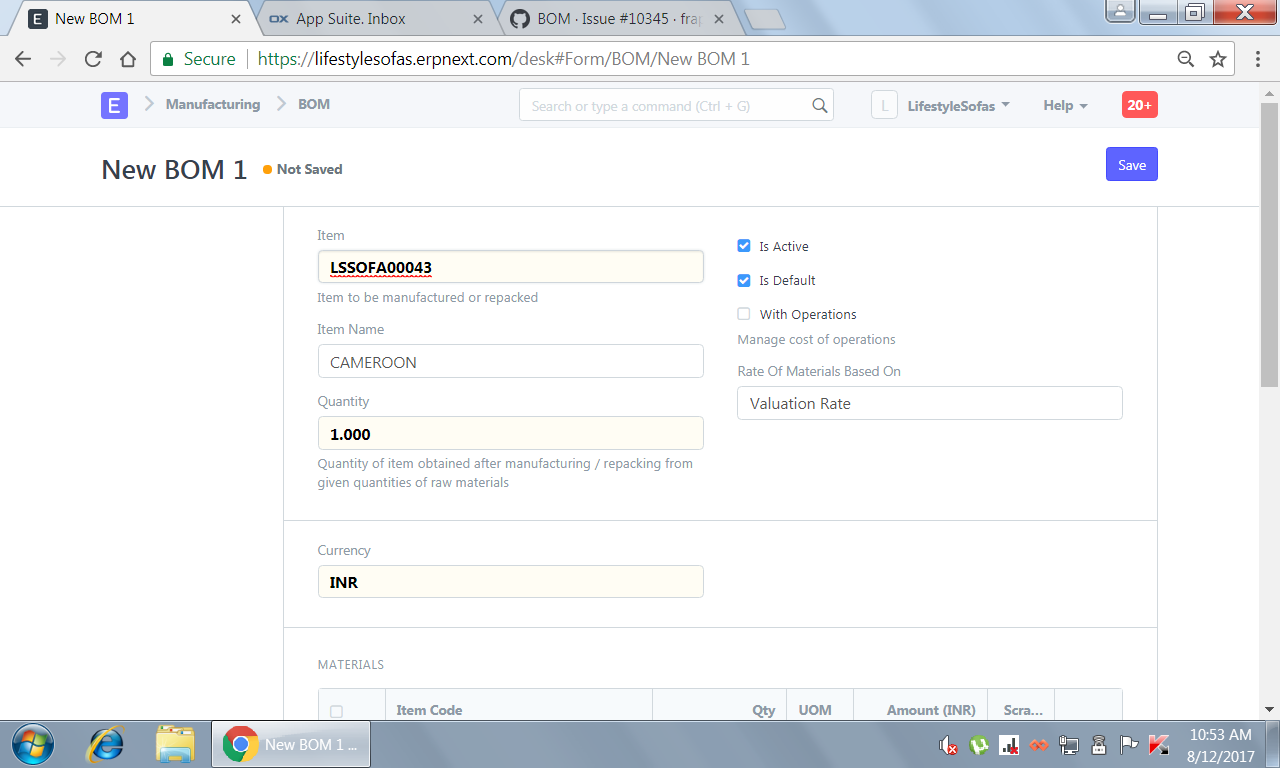Open uTorrent from the system tray

tap(975, 745)
